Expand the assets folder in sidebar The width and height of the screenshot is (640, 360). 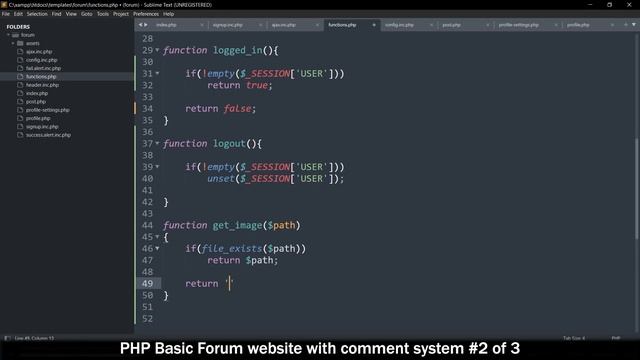tap(13, 43)
